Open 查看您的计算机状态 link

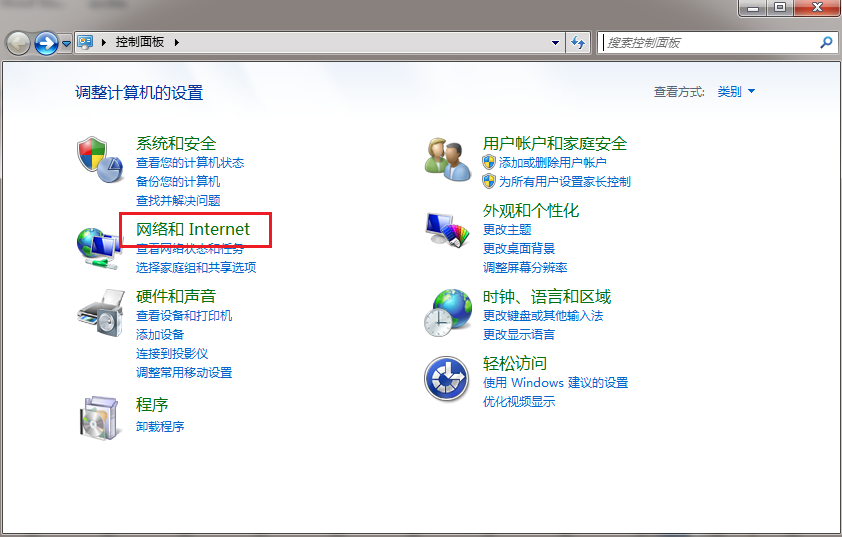(190, 163)
